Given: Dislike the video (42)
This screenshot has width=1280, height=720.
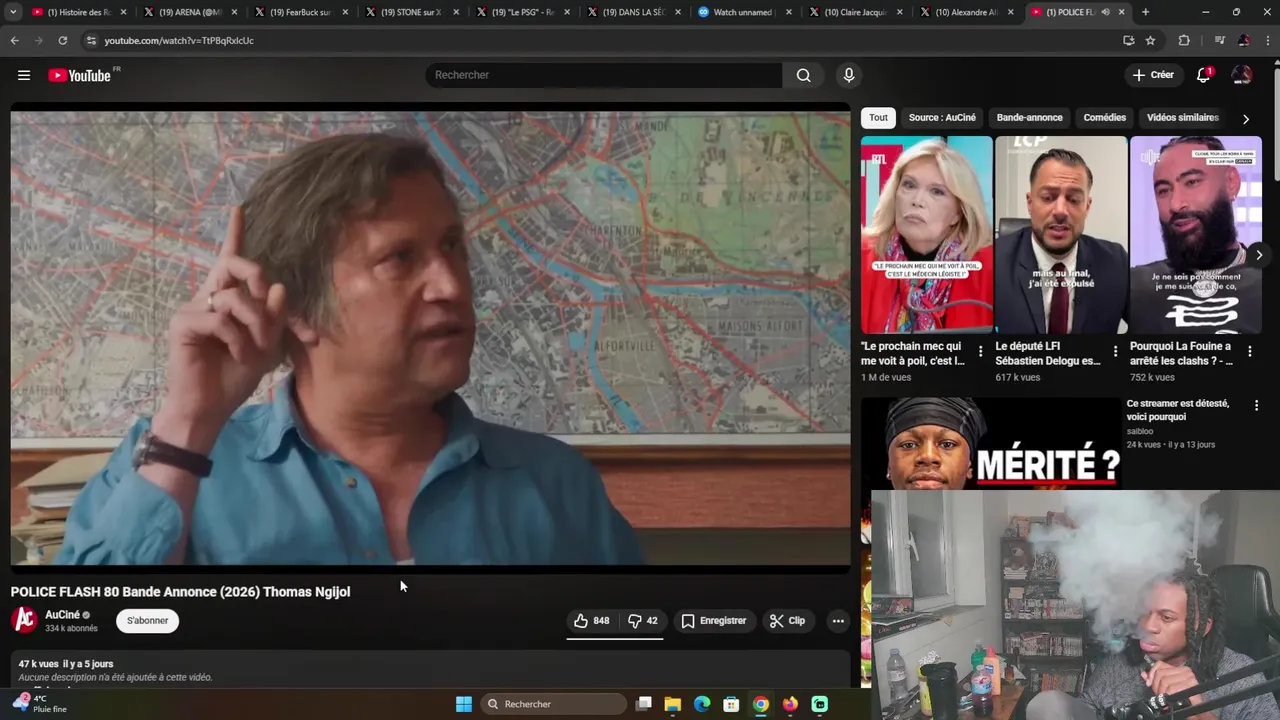Looking at the screenshot, I should pos(642,621).
